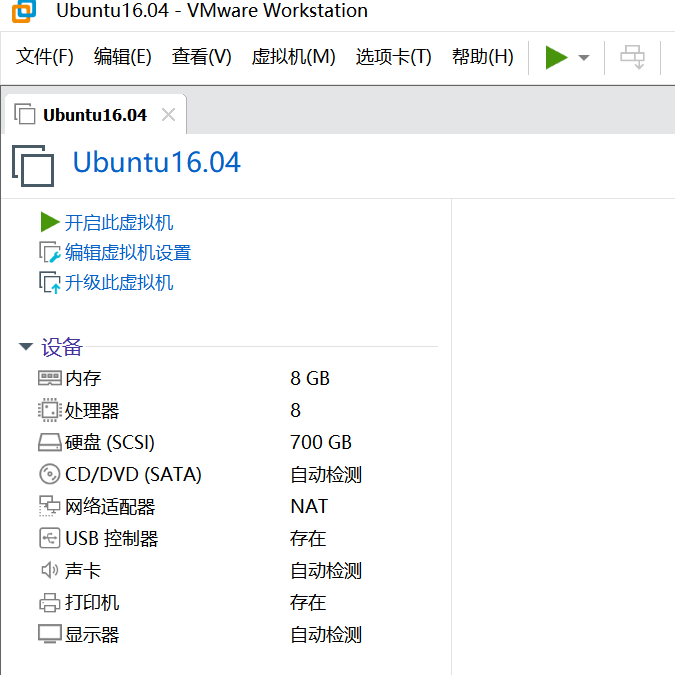Open the 文件(F) menu
This screenshot has width=675, height=675.
[45, 57]
